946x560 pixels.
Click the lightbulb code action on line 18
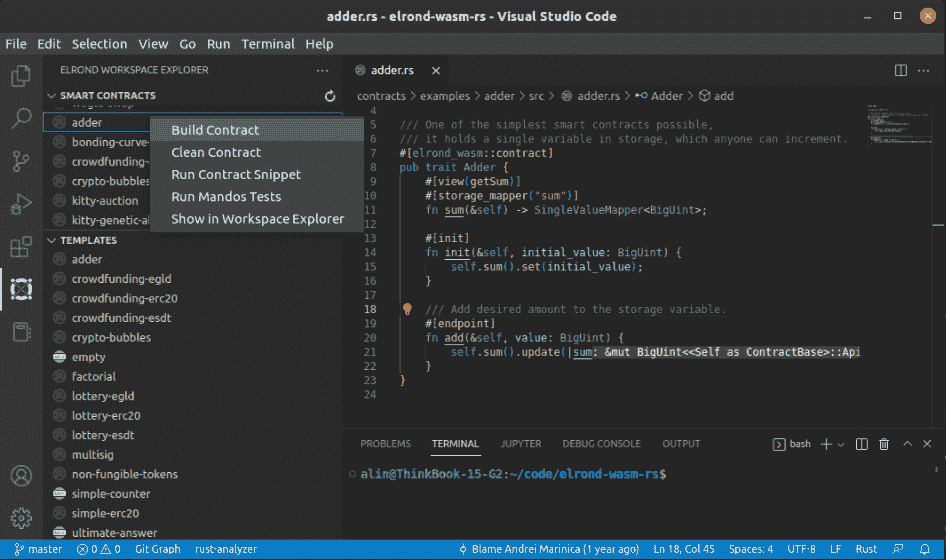(x=407, y=309)
